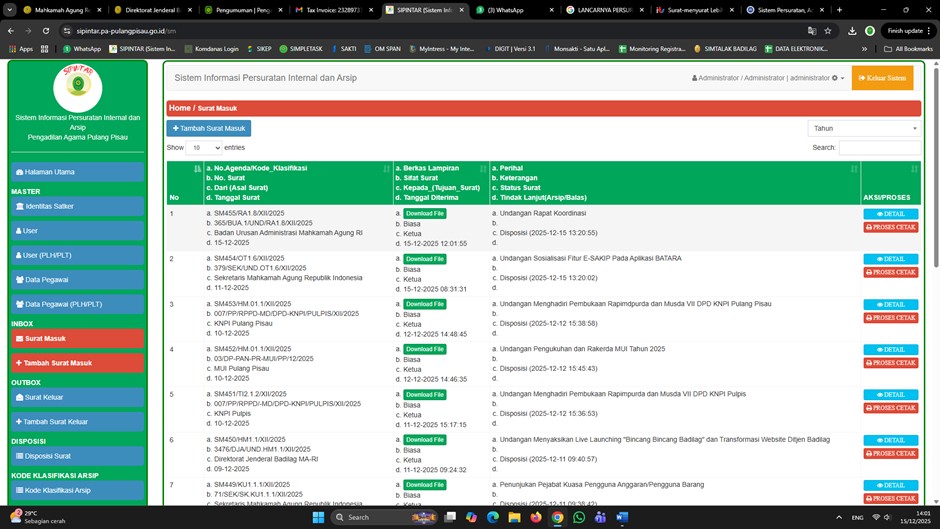Viewport: 940px width, 529px height.
Task: Open the Show entries count dropdown
Action: click(x=205, y=147)
